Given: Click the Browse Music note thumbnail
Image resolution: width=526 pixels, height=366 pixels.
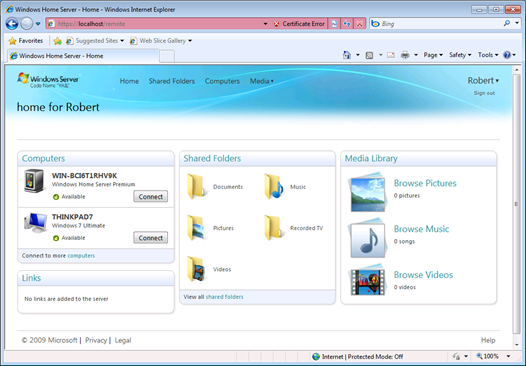Looking at the screenshot, I should [368, 238].
